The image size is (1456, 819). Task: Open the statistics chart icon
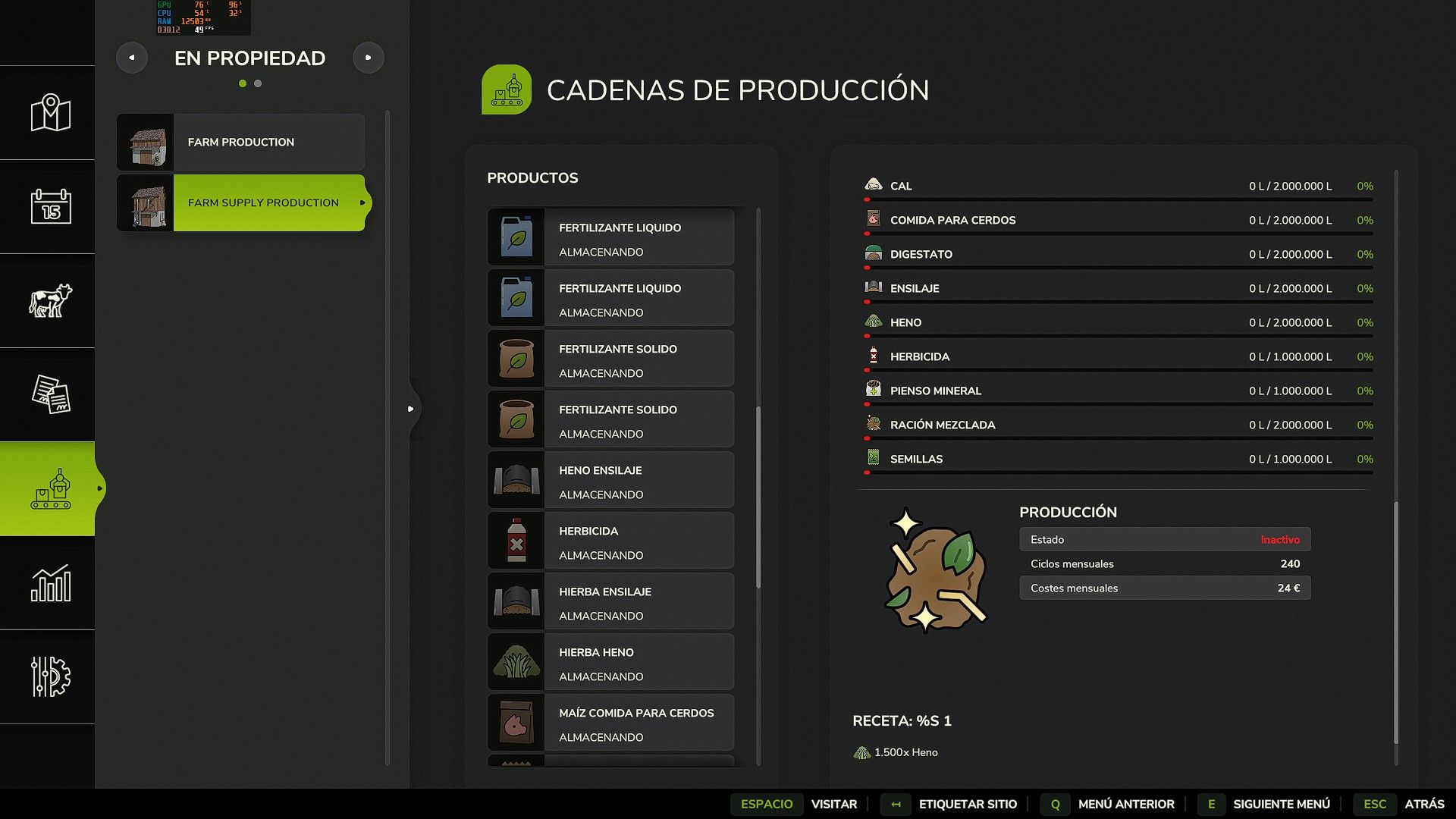[50, 583]
